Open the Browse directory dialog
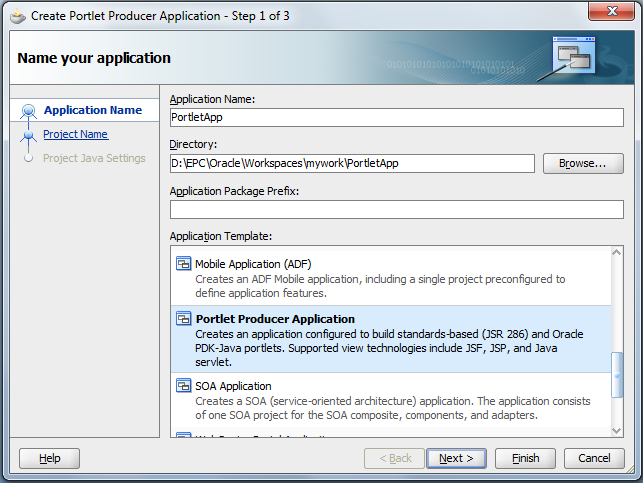Screen dimensions: 643x483 (583, 163)
